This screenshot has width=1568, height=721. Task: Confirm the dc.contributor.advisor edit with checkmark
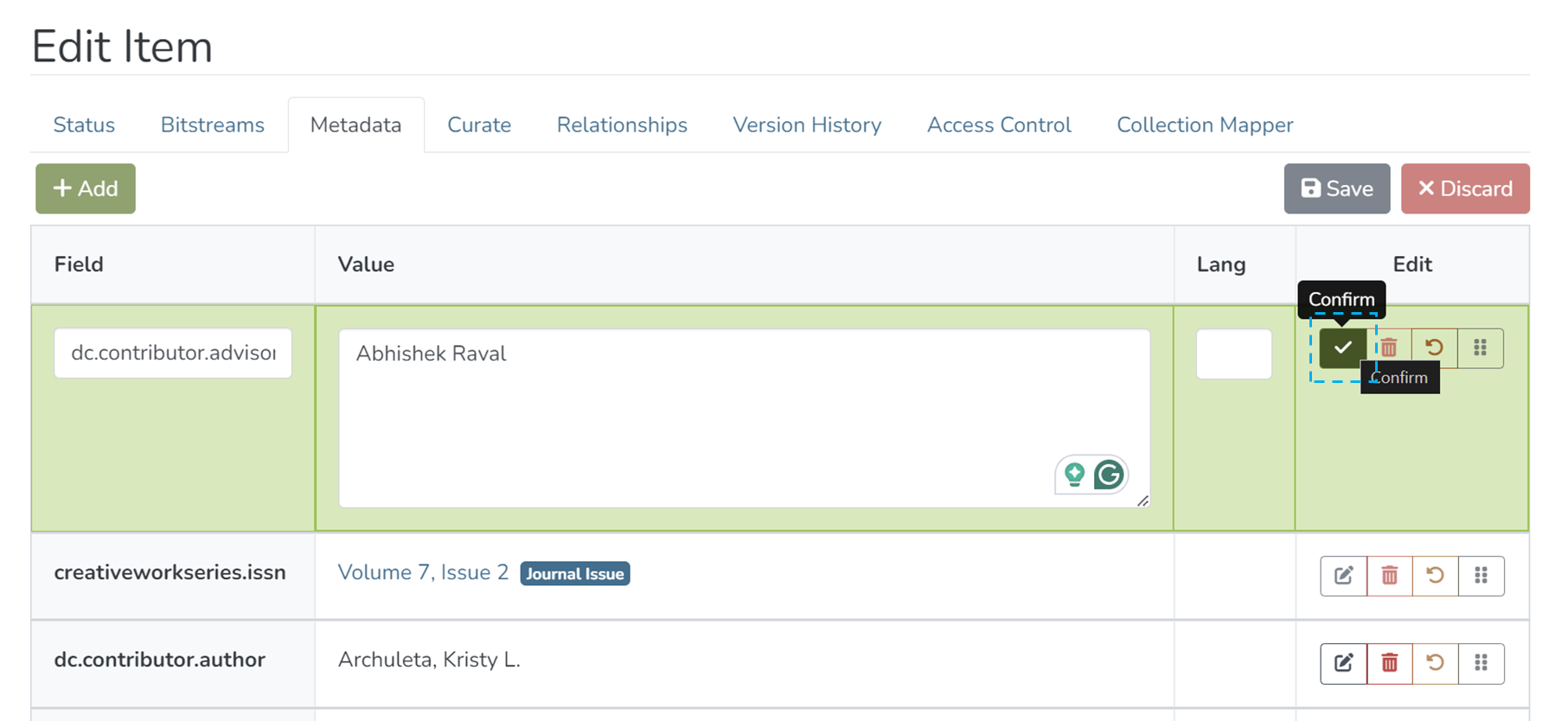(x=1342, y=348)
